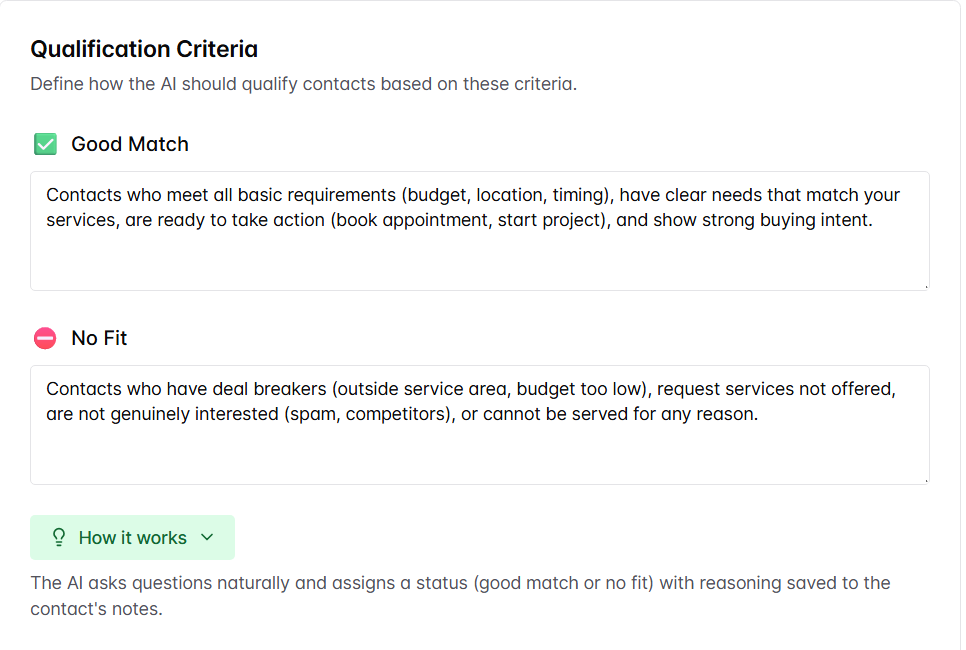Viewport: 966px width, 650px height.
Task: Grab the Good Match textarea resize handle
Action: [x=925, y=286]
